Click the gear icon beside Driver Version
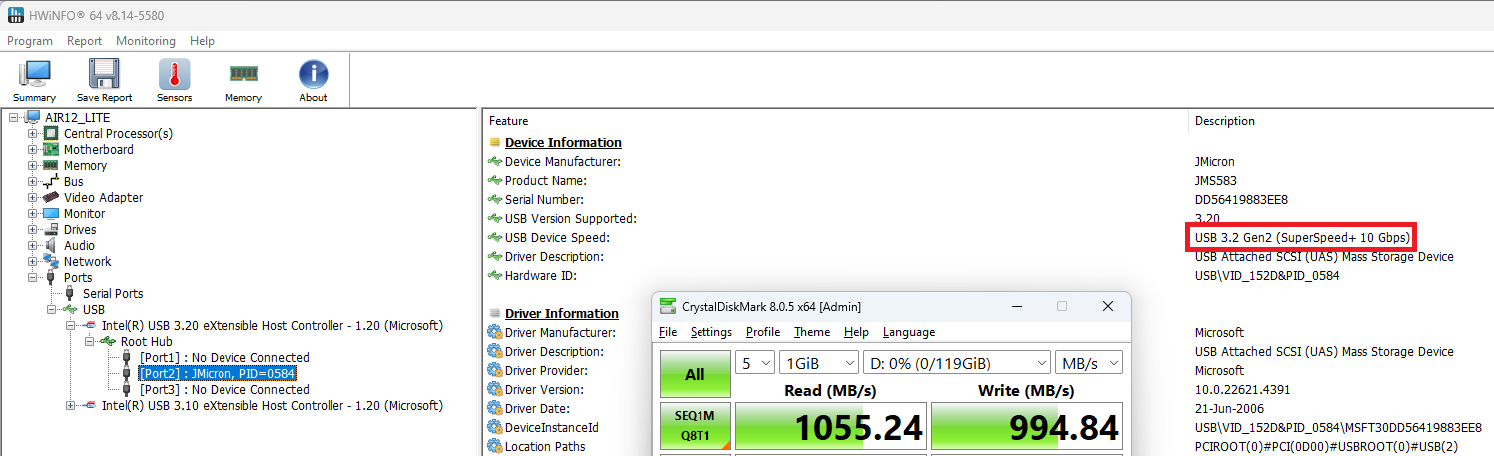Viewport: 1494px width, 456px height. coord(494,389)
